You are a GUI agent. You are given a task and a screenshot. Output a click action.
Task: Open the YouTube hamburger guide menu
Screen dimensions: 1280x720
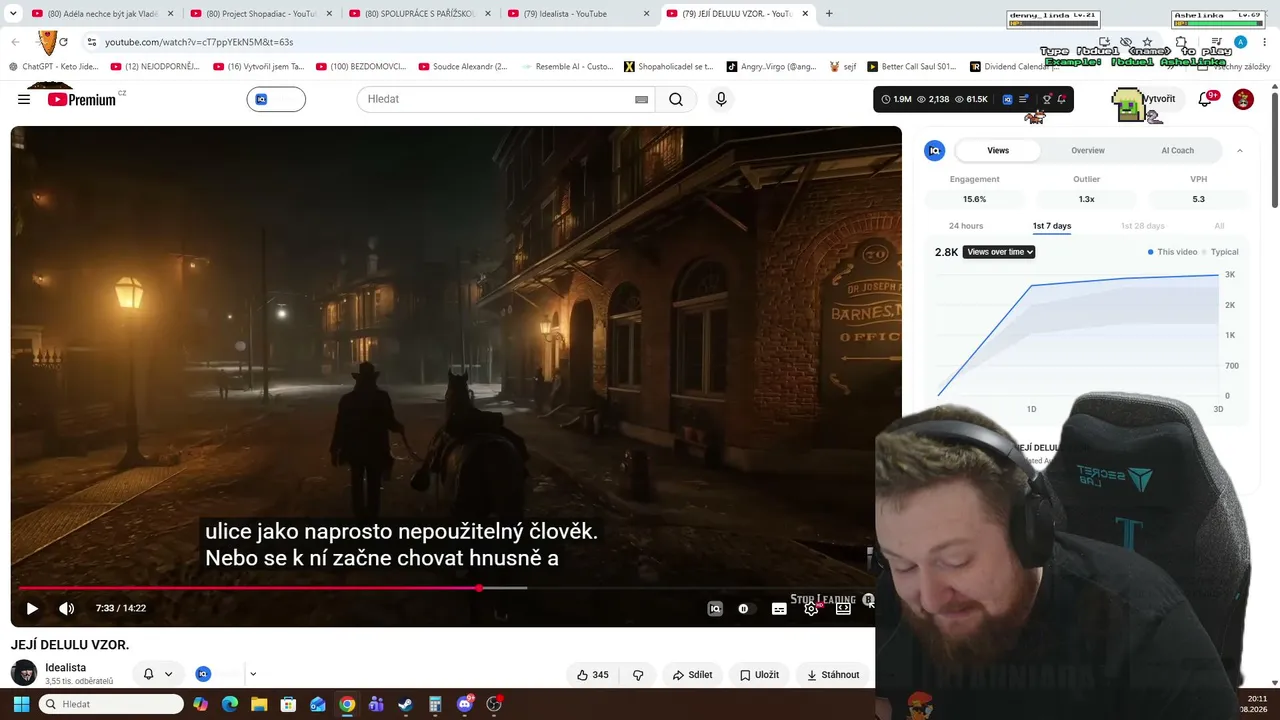coord(24,99)
